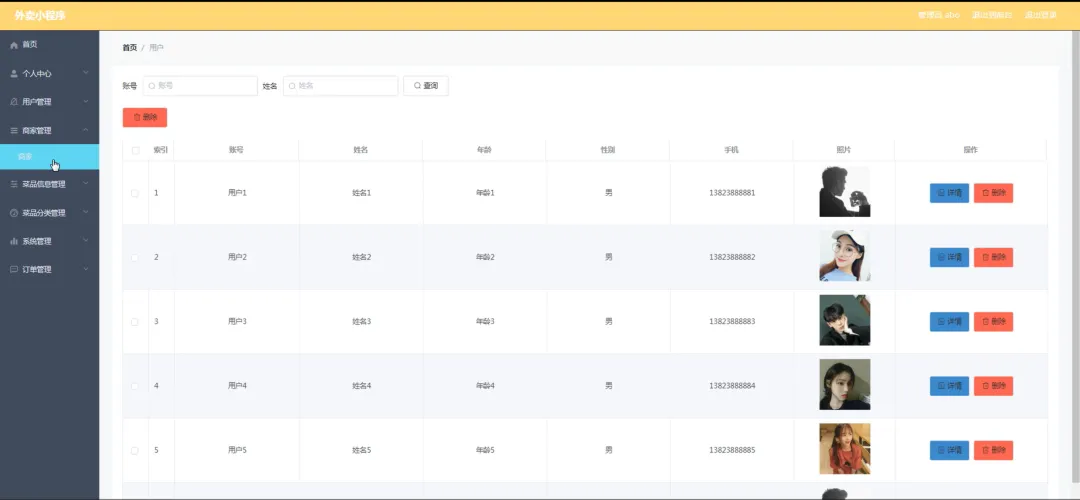Click the 查询 search button
The width and height of the screenshot is (1080, 500).
coord(426,86)
